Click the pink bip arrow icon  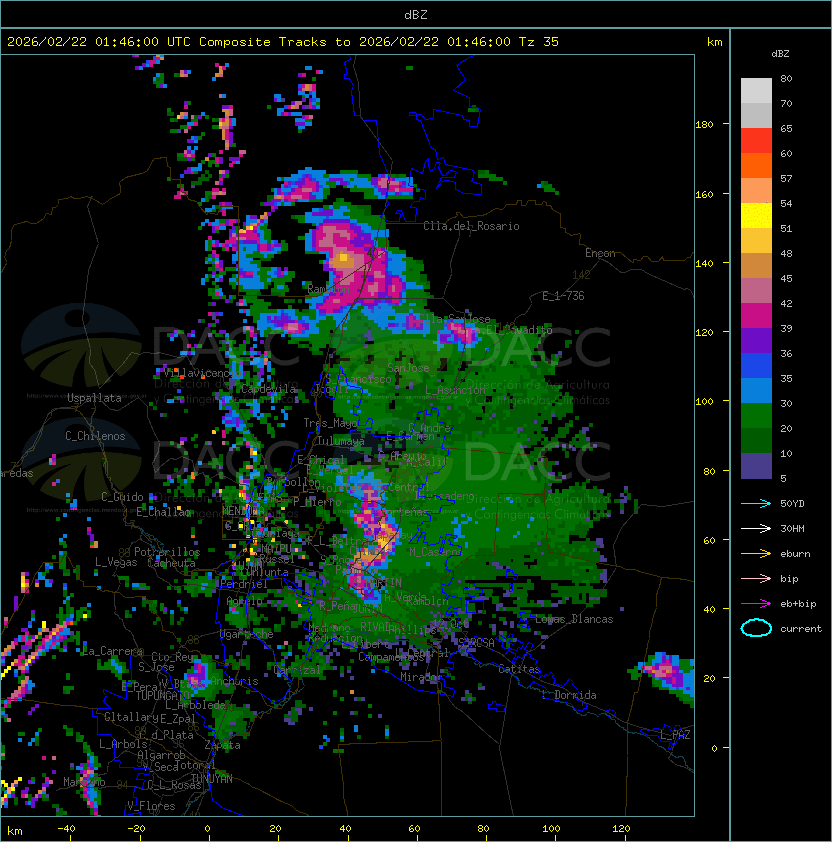756,578
